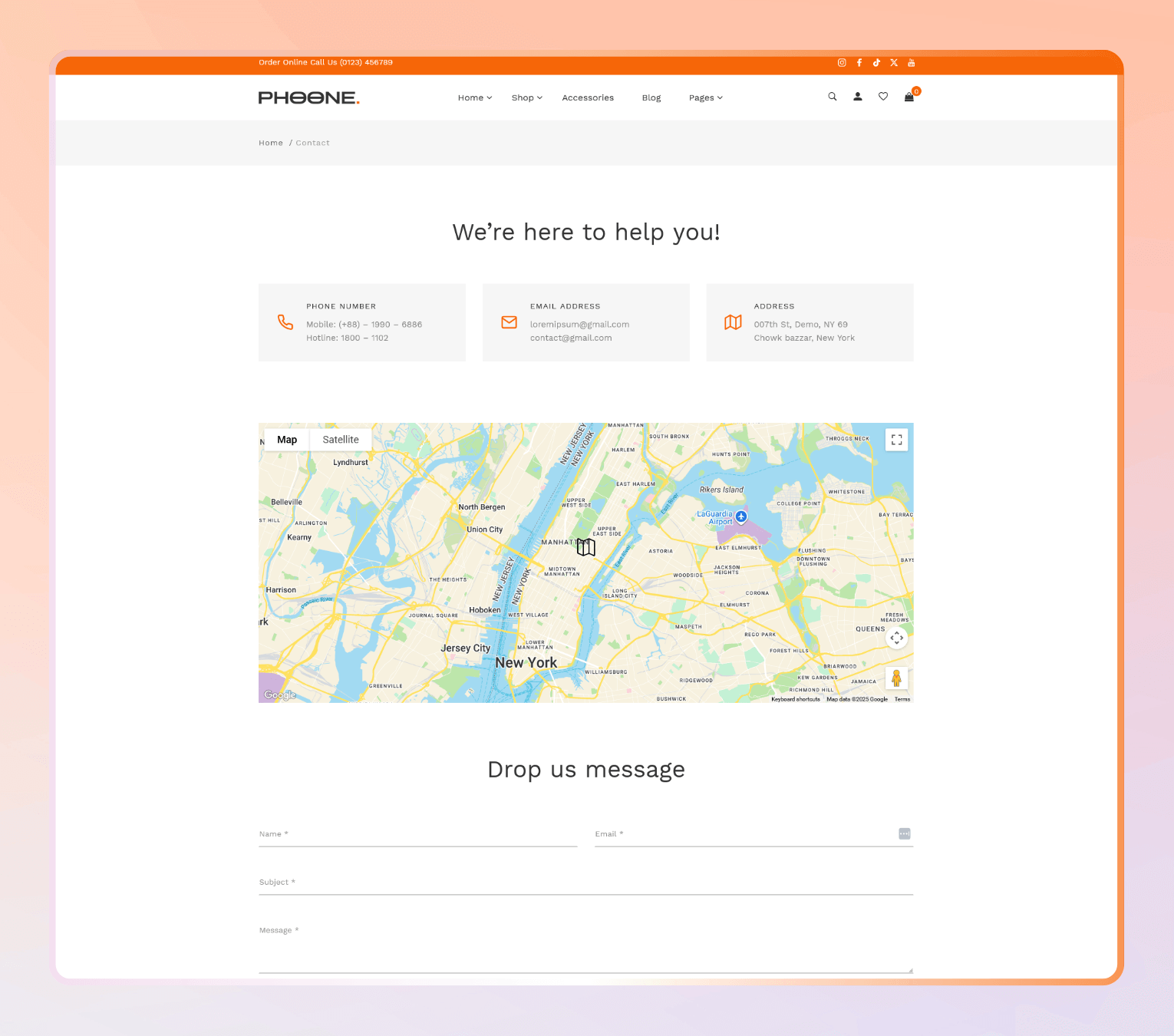Switch the map to Satellite view
Image resolution: width=1174 pixels, height=1036 pixels.
click(x=341, y=440)
